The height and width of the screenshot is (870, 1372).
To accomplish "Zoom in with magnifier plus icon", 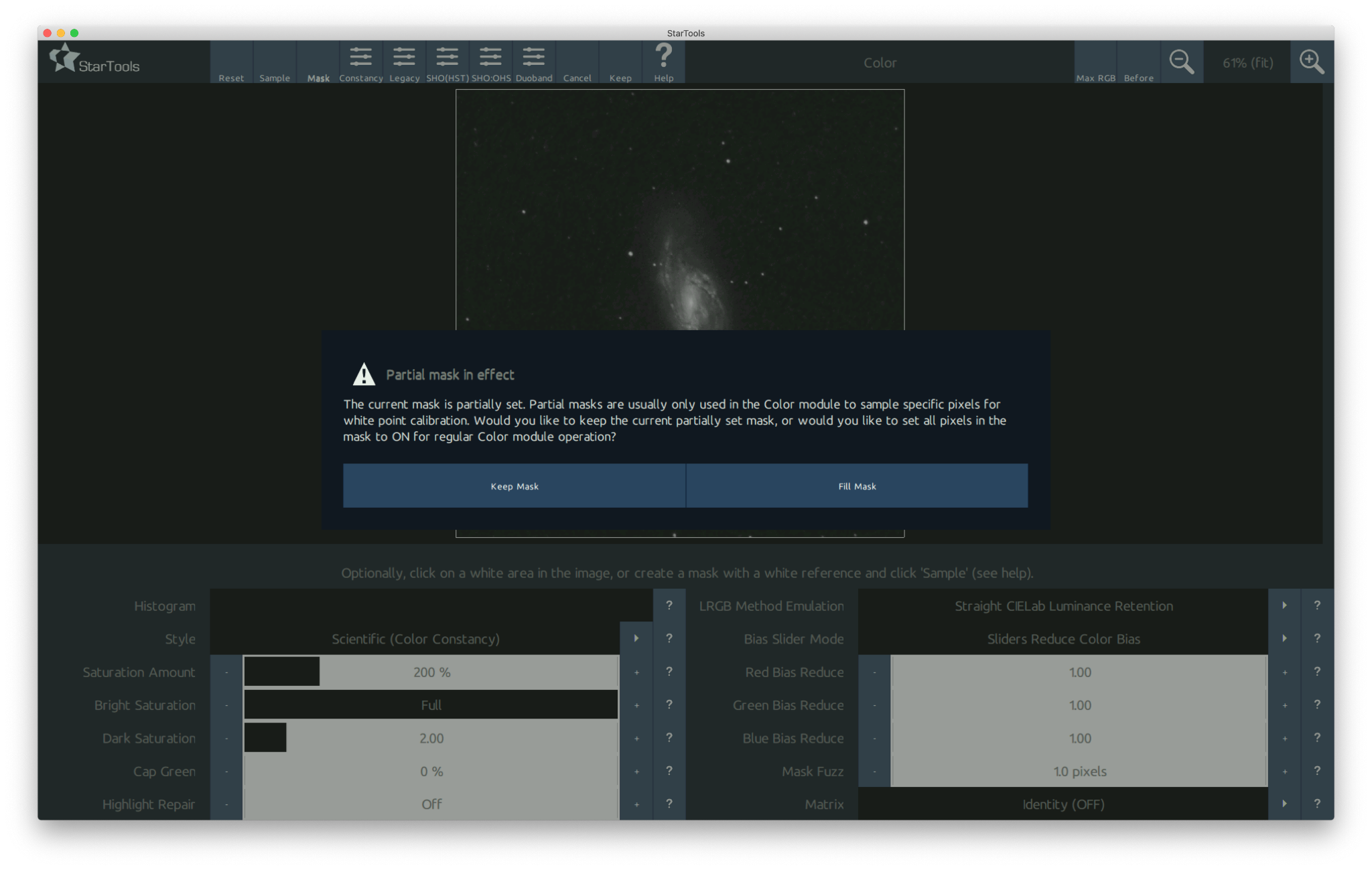I will click(x=1312, y=62).
